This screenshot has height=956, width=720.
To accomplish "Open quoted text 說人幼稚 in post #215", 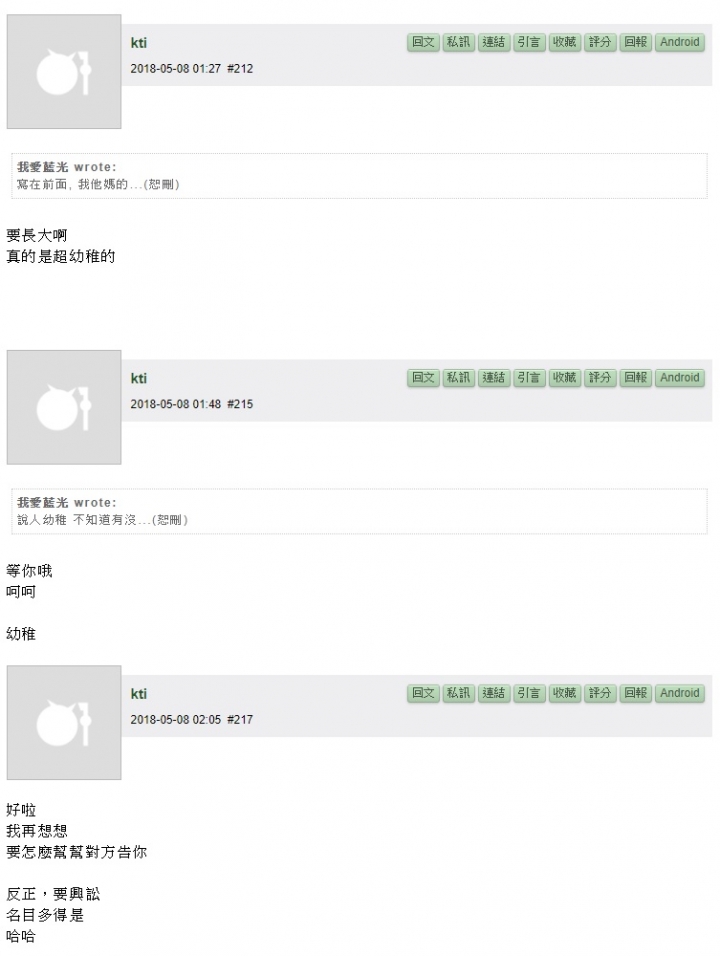I will [102, 520].
